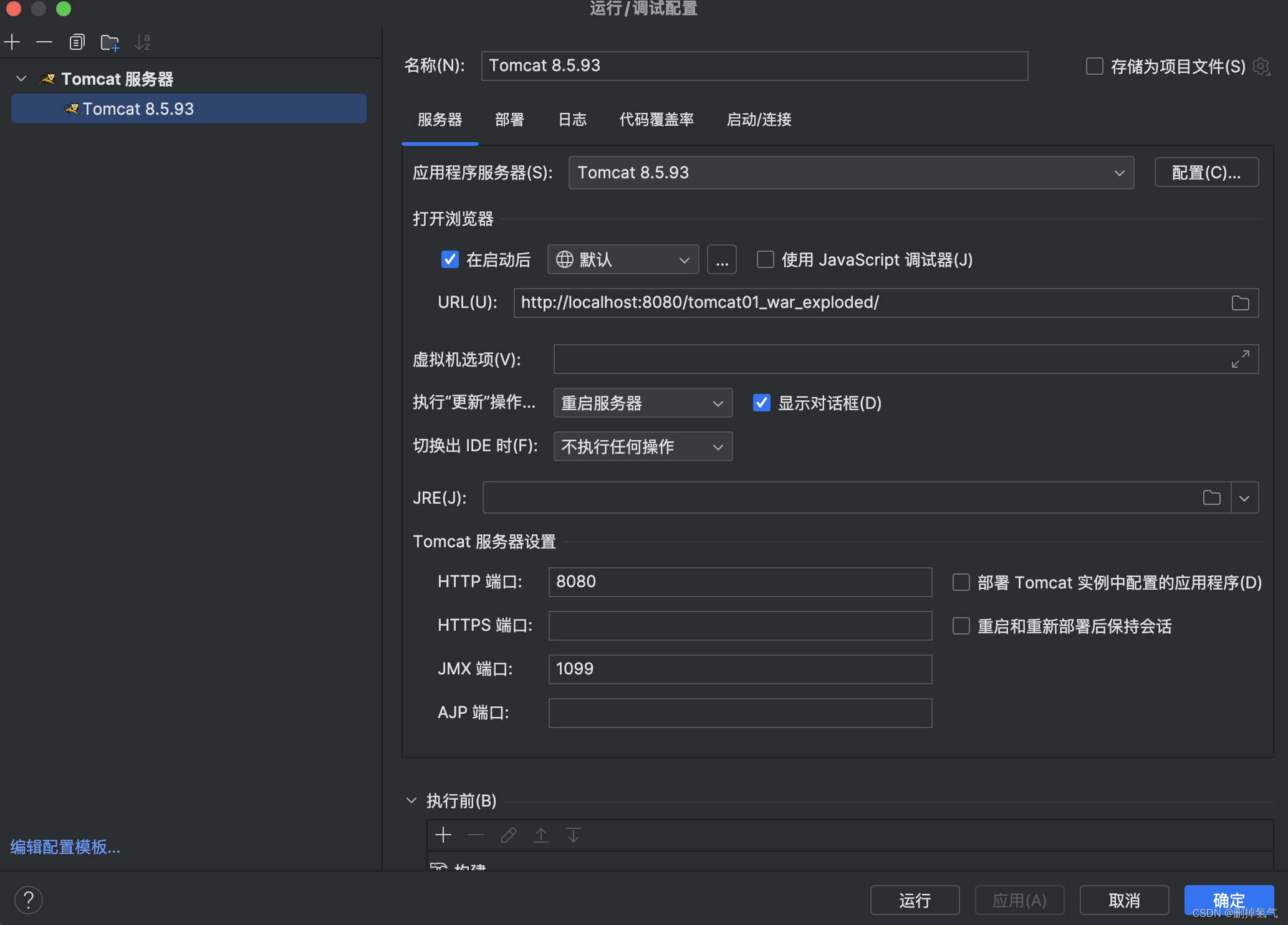Viewport: 1288px width, 925px height.
Task: Click the 配置(C)... button
Action: coord(1206,173)
